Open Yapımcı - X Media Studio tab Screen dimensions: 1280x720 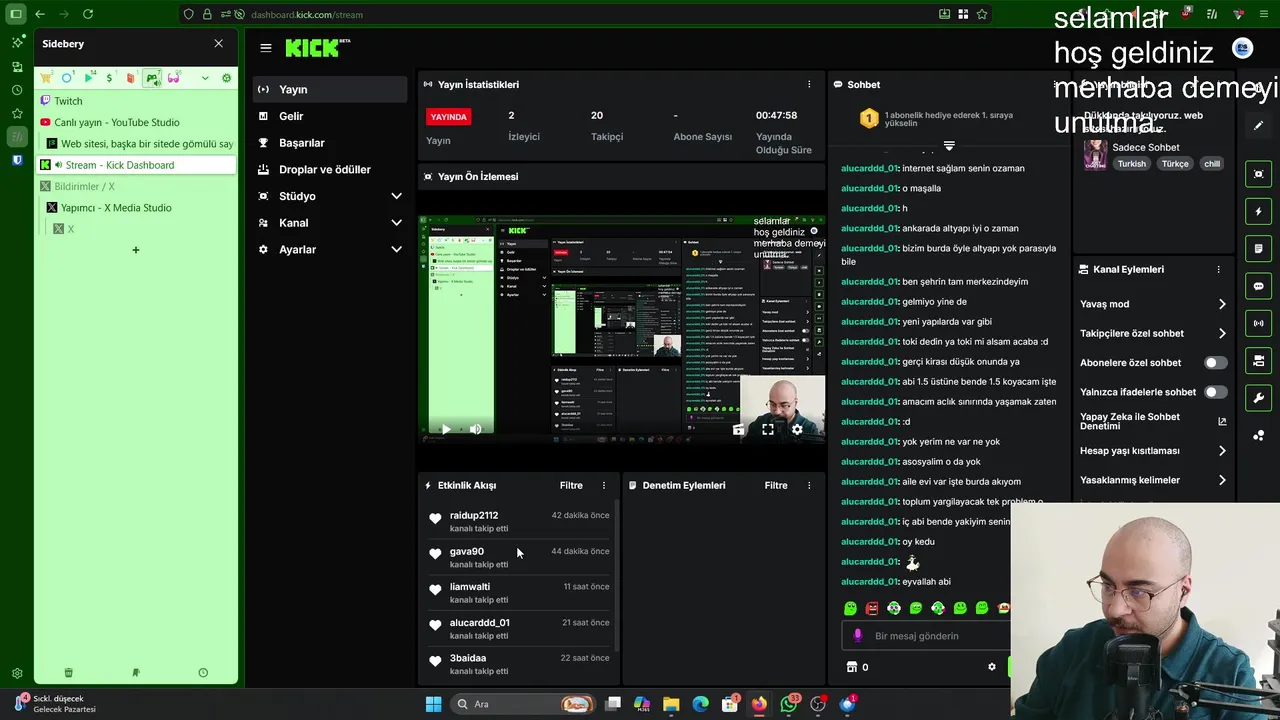coord(141,208)
